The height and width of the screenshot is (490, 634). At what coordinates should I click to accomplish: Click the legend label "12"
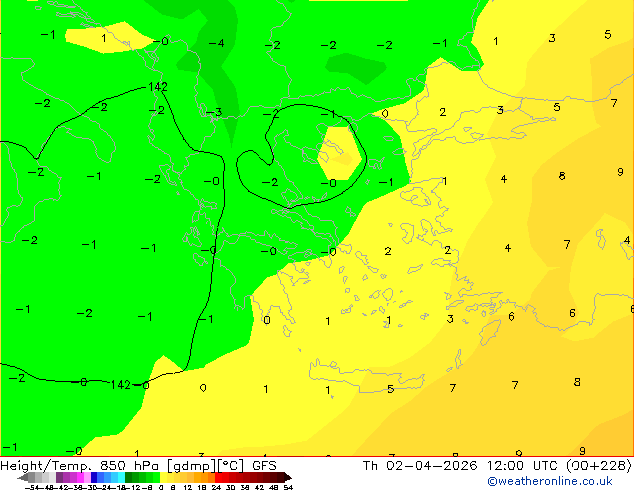188,487
